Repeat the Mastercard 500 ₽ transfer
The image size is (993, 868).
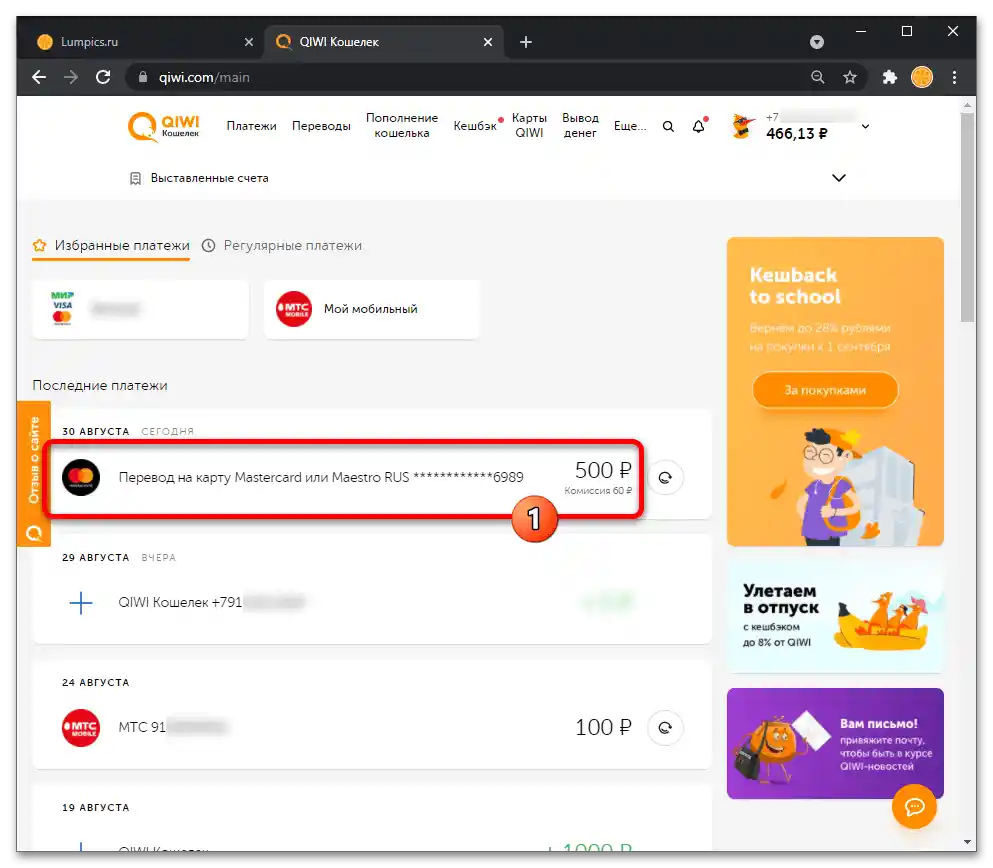[x=665, y=477]
